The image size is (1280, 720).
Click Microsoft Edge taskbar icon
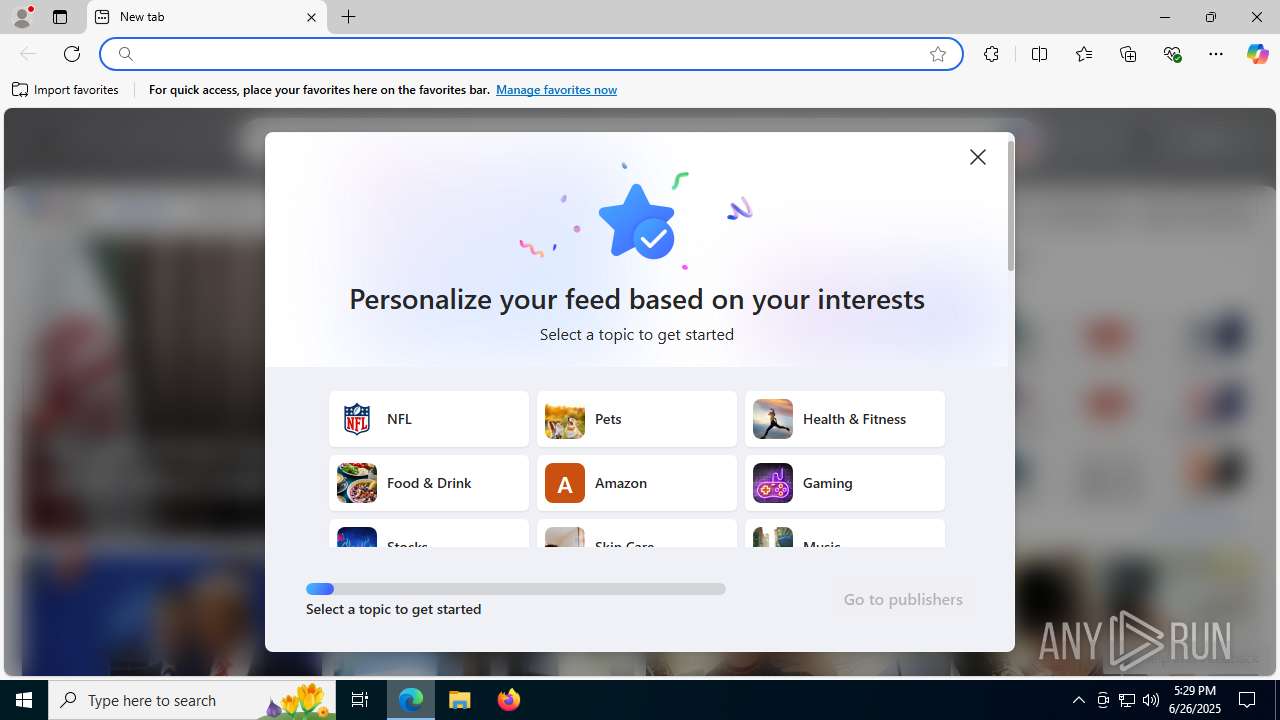[x=411, y=700]
